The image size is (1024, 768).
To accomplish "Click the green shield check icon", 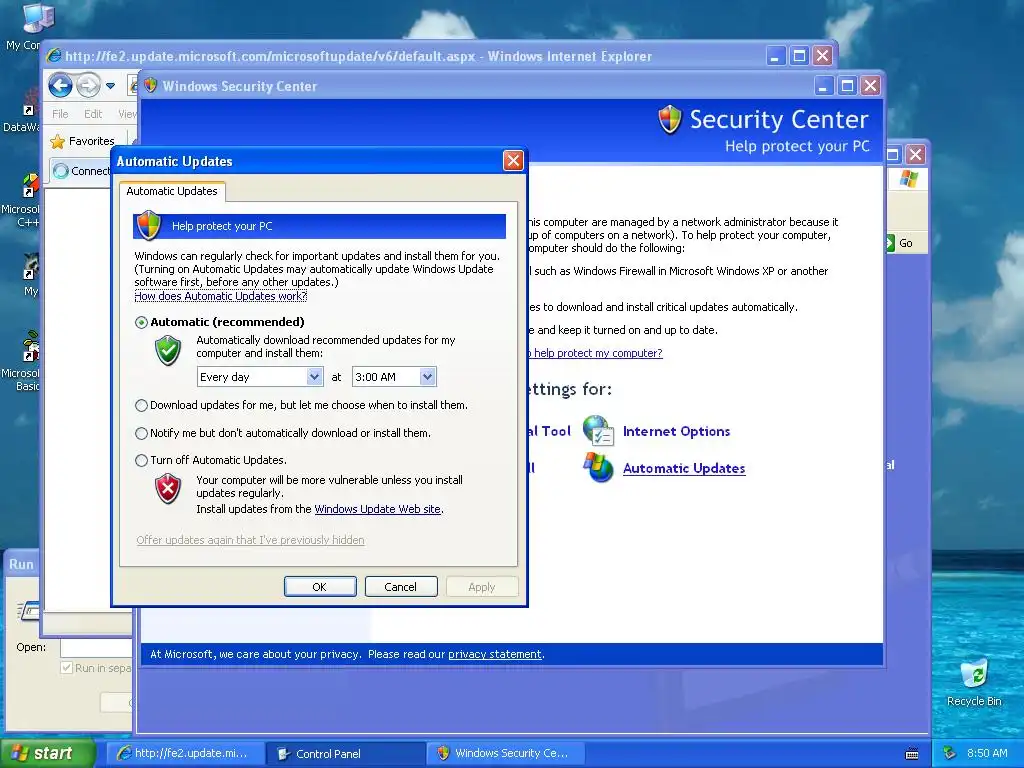I will 168,350.
